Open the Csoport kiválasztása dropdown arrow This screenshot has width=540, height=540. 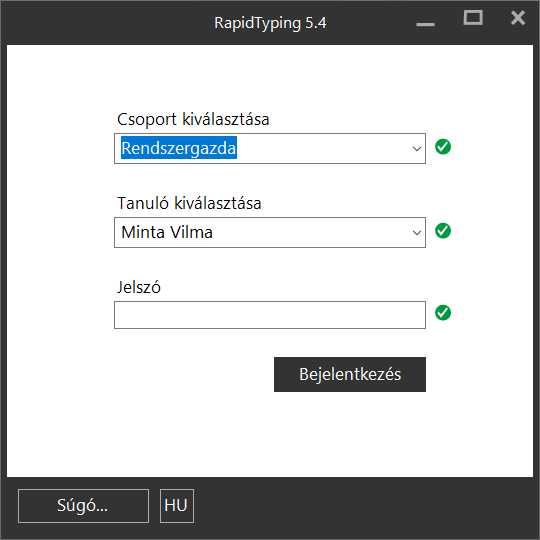coord(417,149)
